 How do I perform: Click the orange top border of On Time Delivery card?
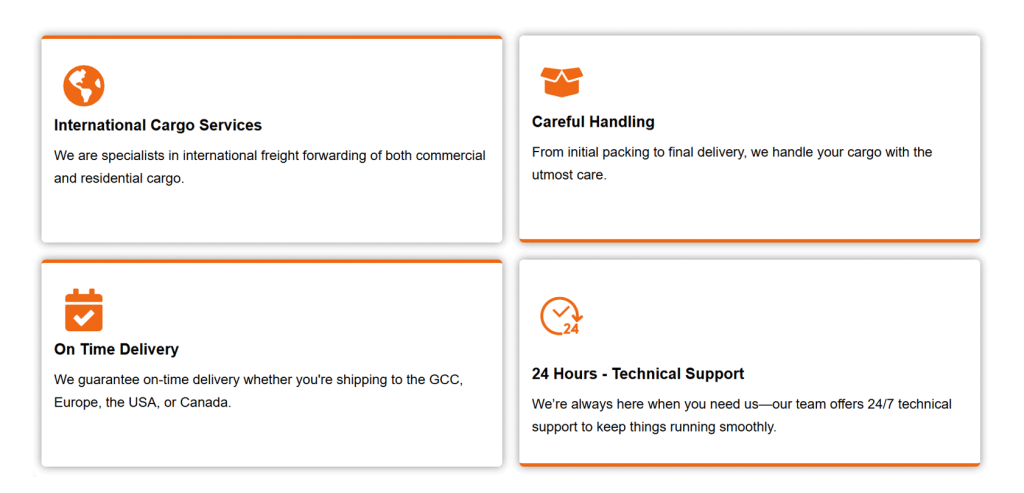click(271, 261)
